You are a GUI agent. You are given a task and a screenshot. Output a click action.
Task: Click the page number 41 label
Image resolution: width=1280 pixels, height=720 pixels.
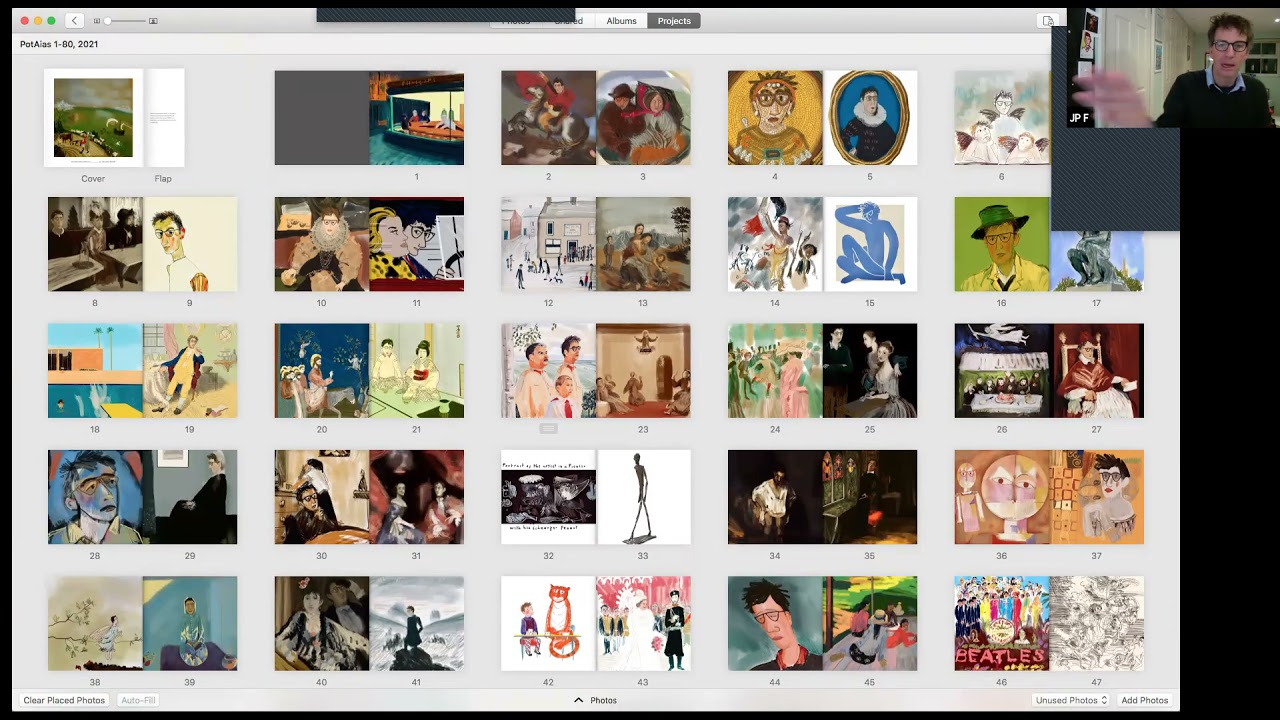tap(416, 682)
